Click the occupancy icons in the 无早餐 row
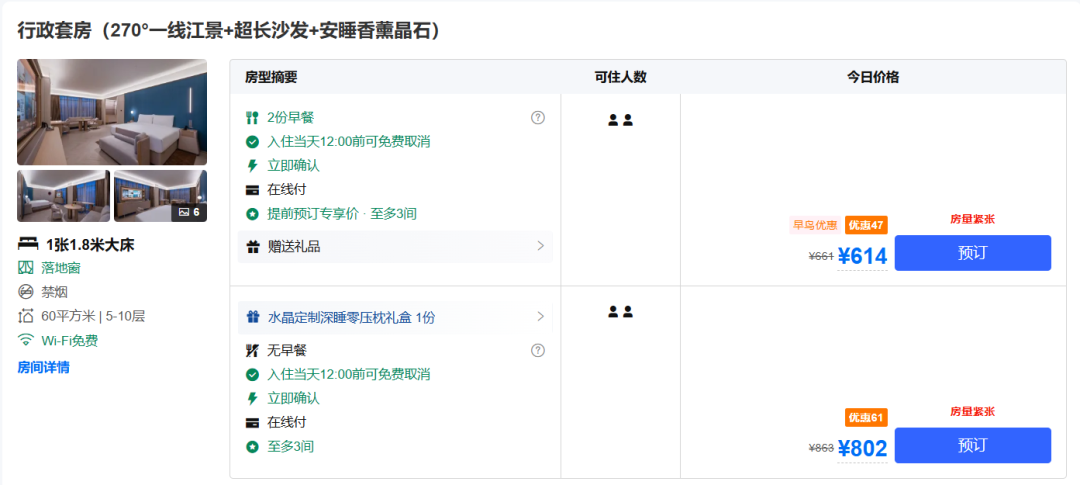1080x485 pixels. (621, 312)
